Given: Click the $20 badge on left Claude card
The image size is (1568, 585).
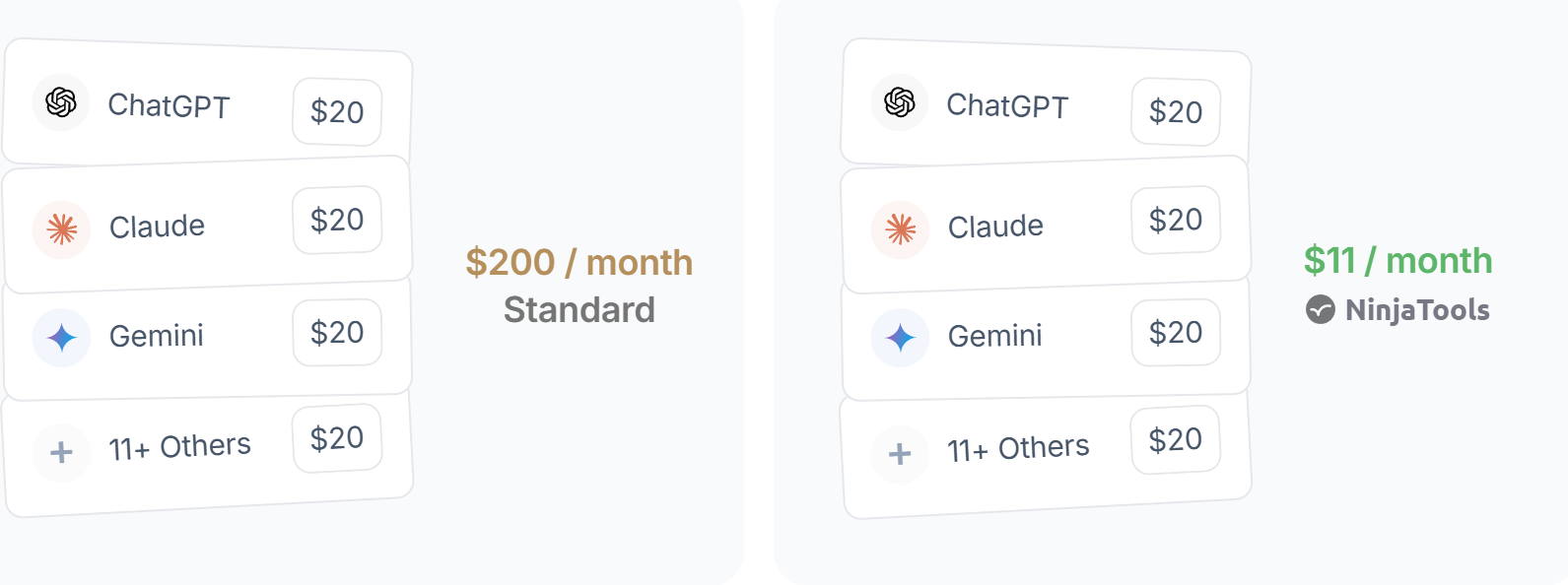Looking at the screenshot, I should [x=337, y=220].
